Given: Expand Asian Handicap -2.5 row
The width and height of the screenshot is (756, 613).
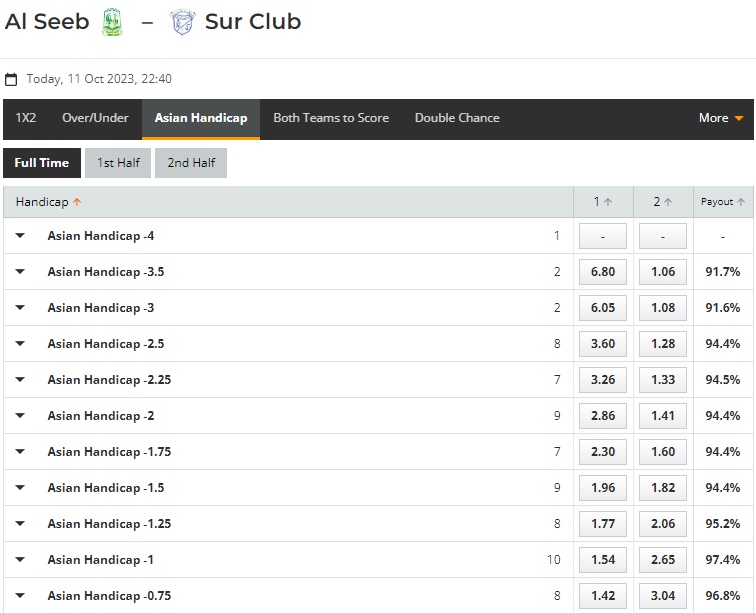Looking at the screenshot, I should tap(20, 344).
